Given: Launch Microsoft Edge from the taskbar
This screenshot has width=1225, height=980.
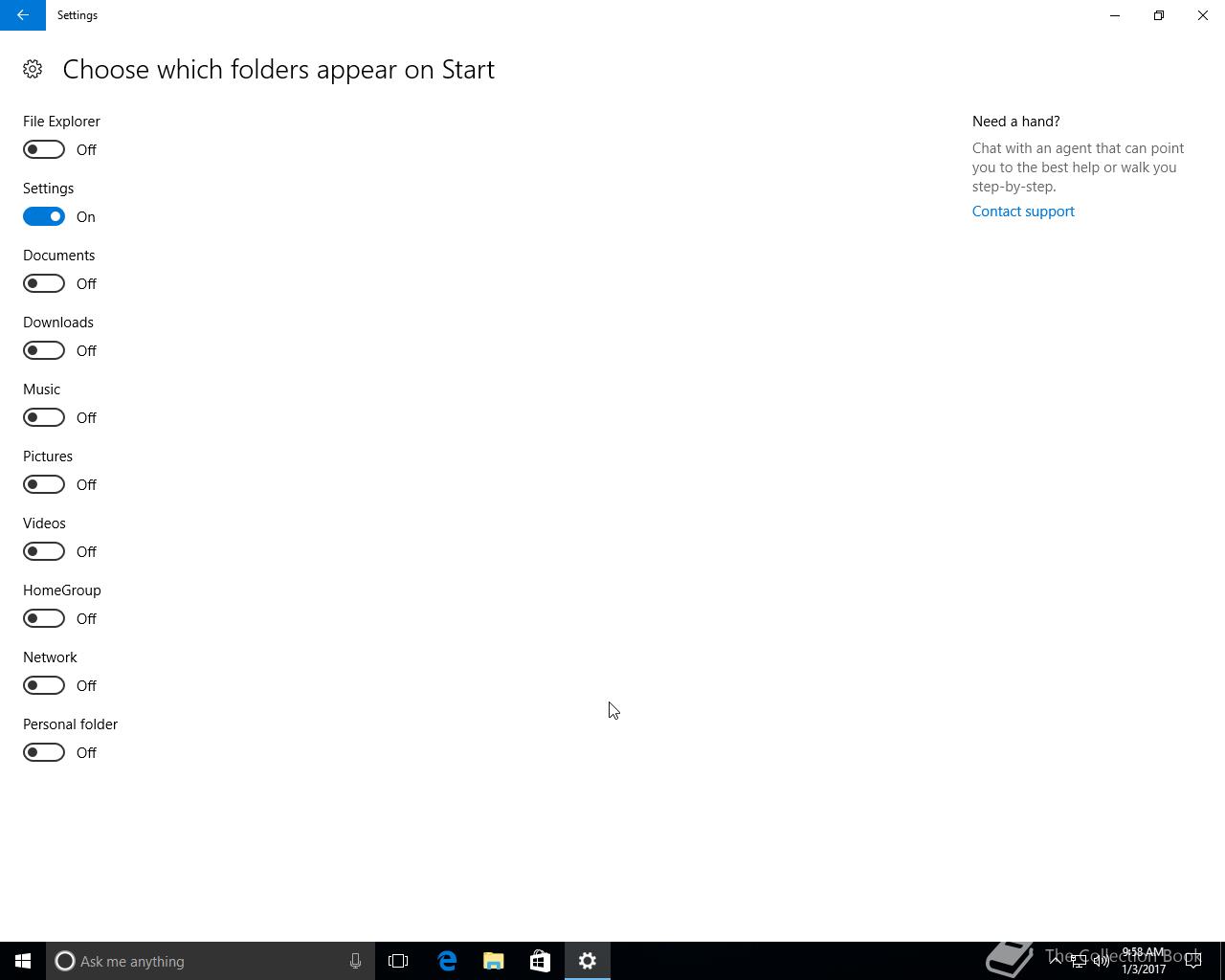Looking at the screenshot, I should tap(447, 961).
